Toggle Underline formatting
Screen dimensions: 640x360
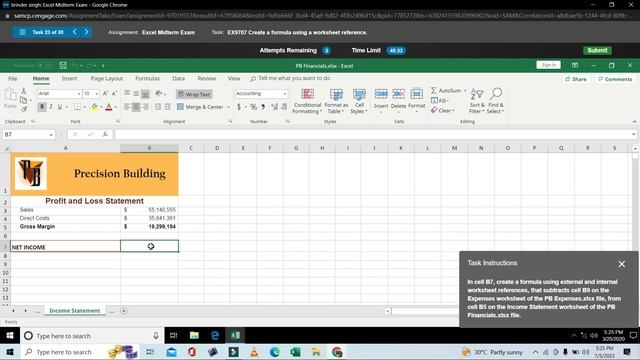coord(60,107)
